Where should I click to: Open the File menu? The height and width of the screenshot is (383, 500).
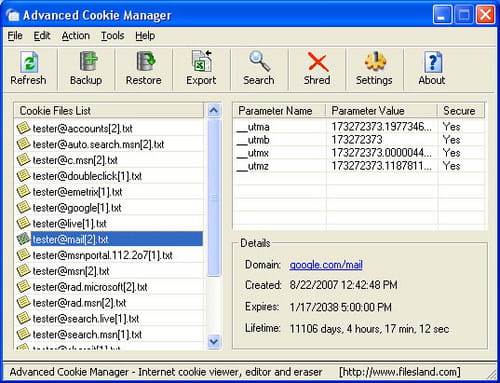(x=15, y=36)
